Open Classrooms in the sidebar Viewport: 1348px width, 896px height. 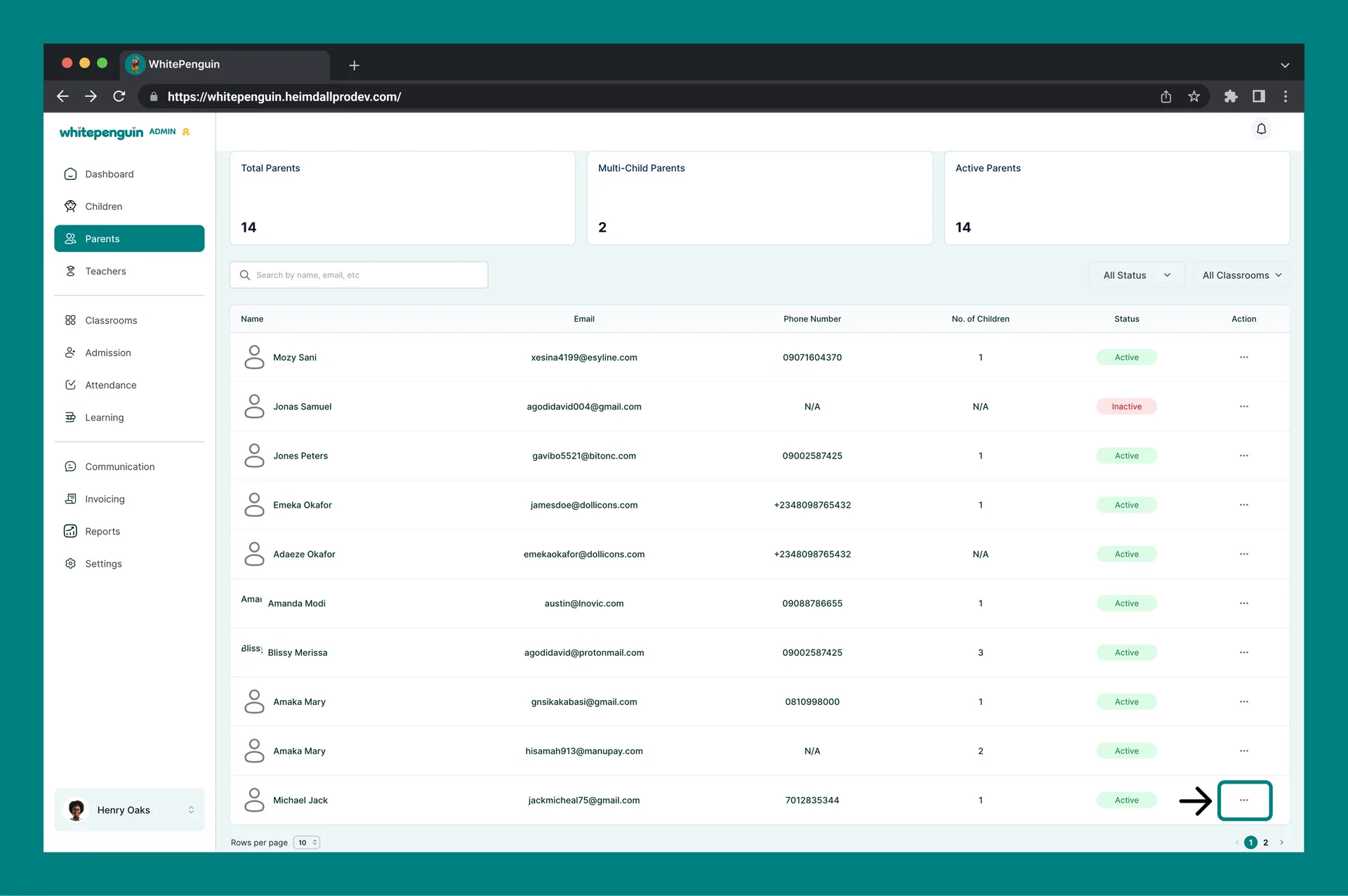[x=129, y=320]
